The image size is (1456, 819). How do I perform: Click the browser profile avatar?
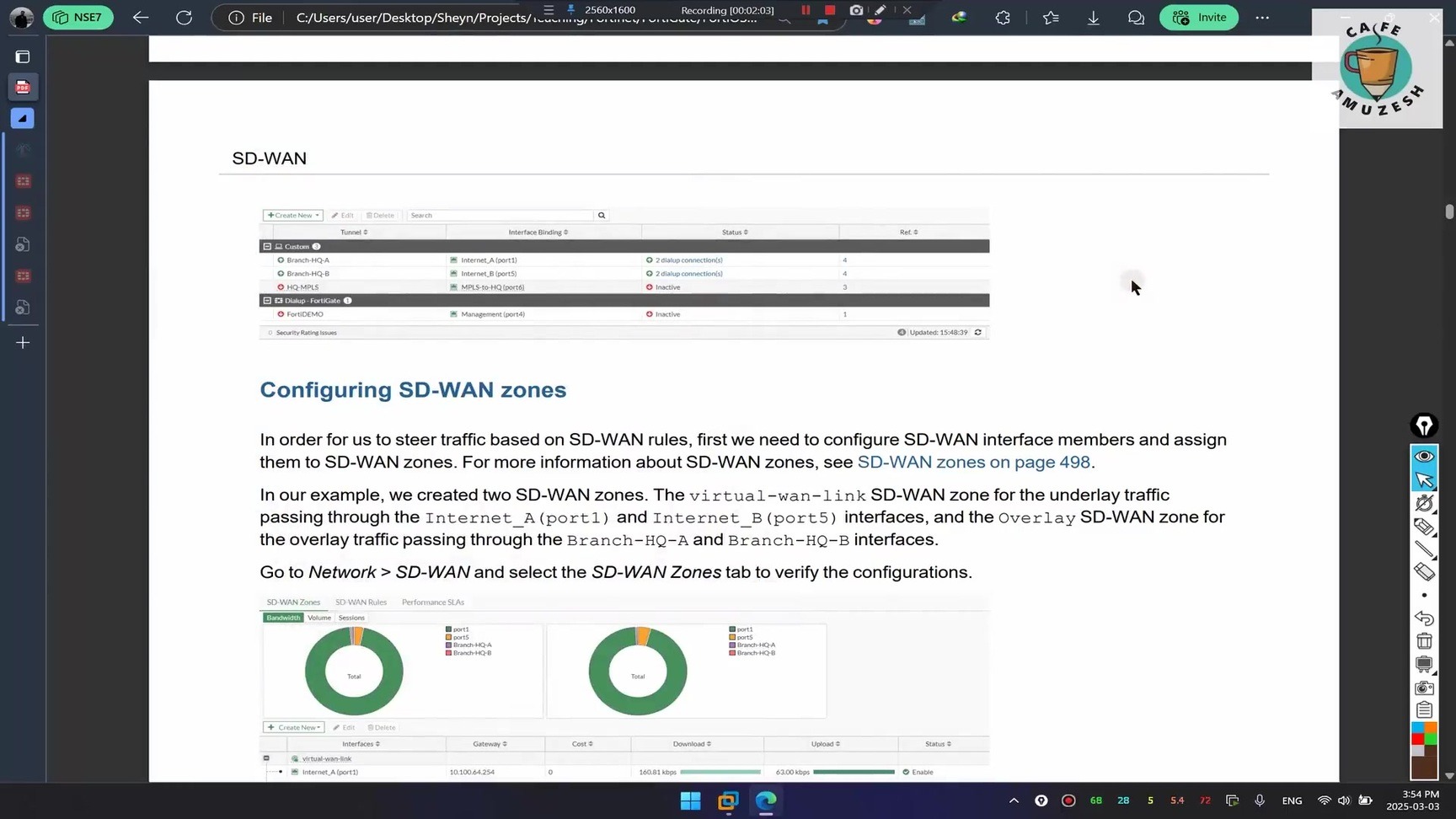[x=21, y=17]
